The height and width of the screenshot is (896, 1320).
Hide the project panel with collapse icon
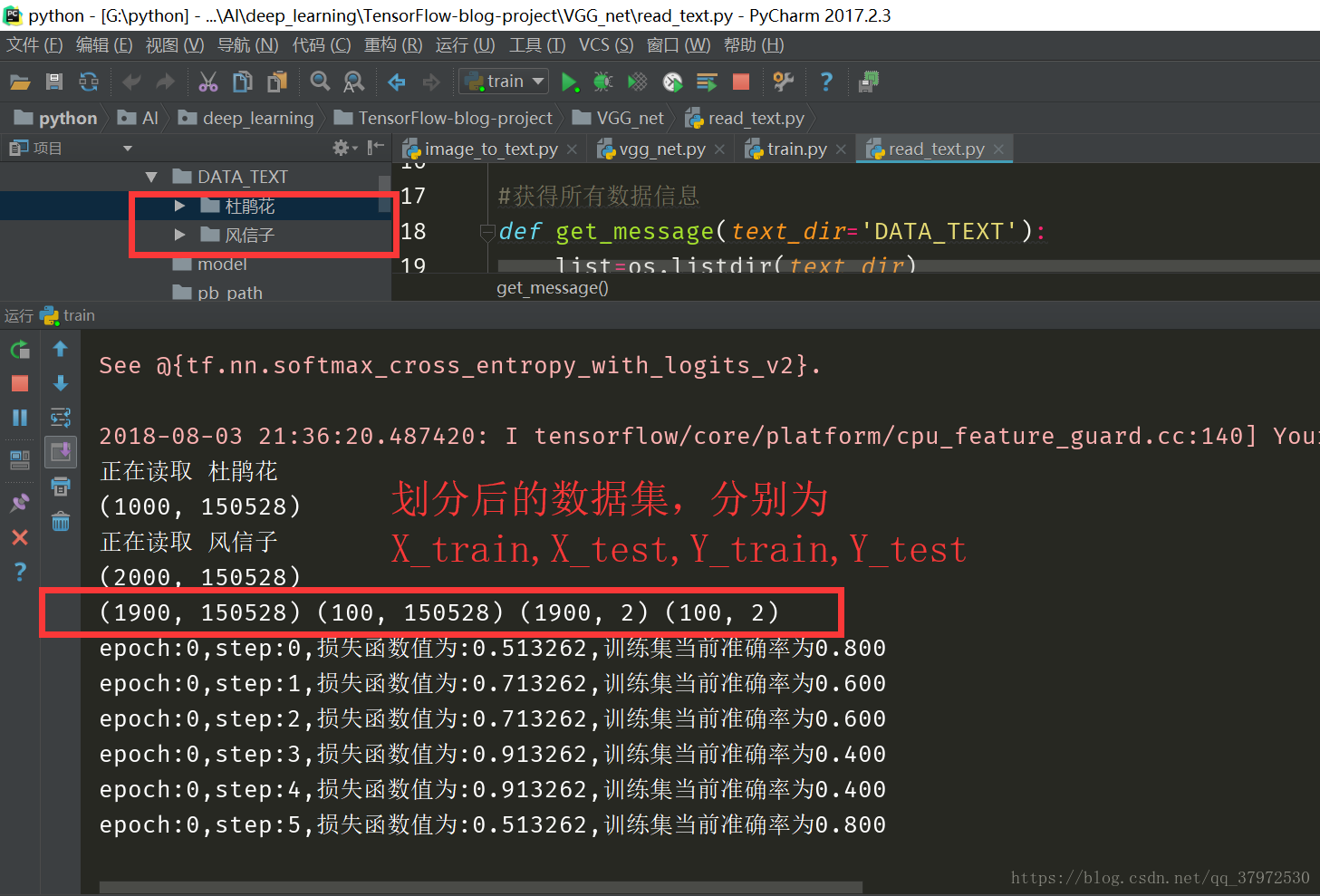(x=376, y=148)
